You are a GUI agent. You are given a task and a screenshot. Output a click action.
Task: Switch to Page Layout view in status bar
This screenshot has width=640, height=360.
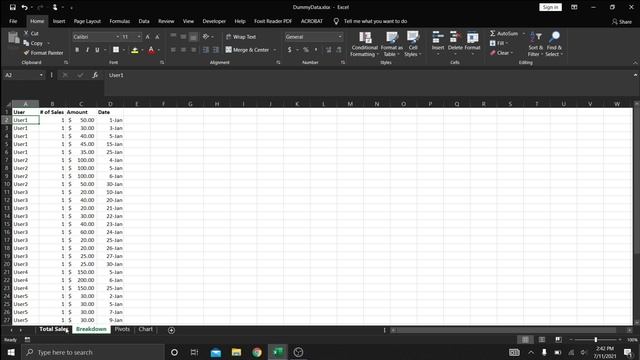[542, 340]
